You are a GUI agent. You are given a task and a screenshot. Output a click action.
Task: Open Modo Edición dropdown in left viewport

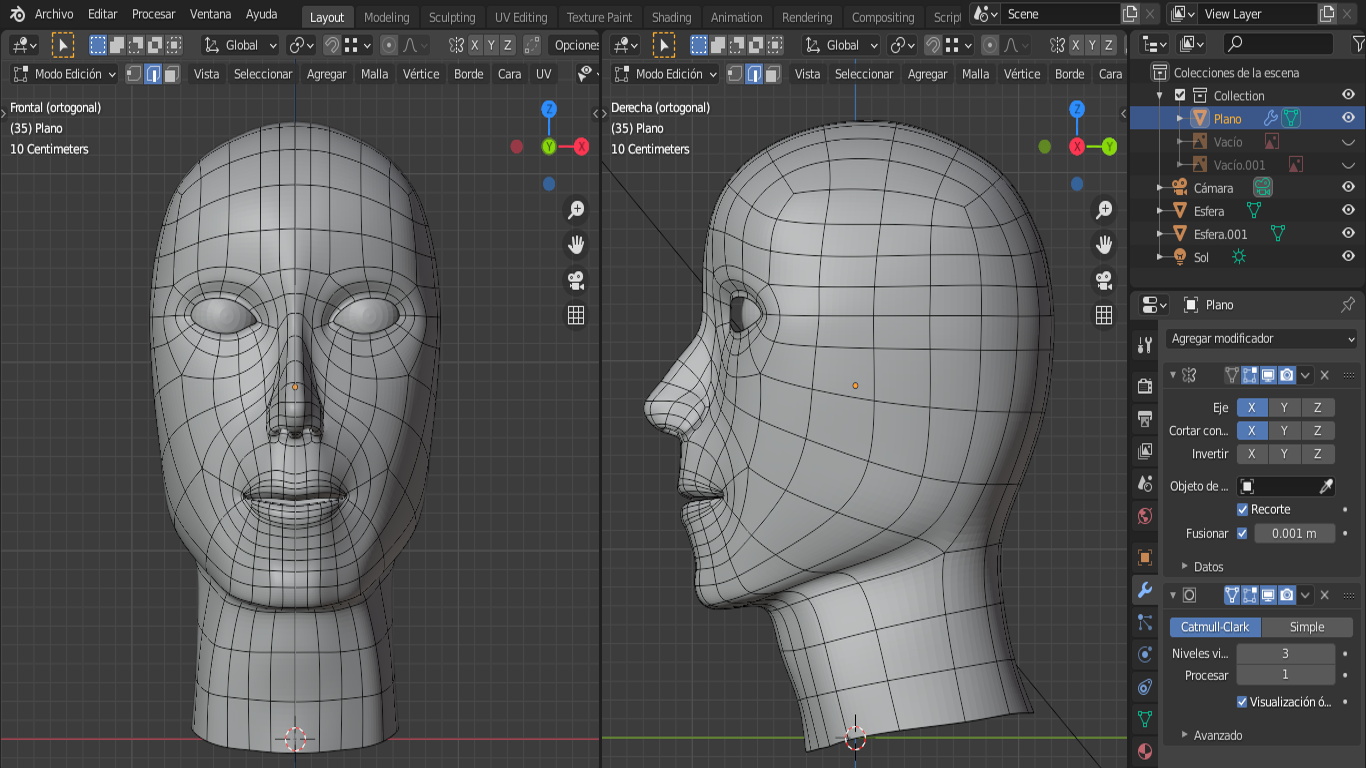65,74
